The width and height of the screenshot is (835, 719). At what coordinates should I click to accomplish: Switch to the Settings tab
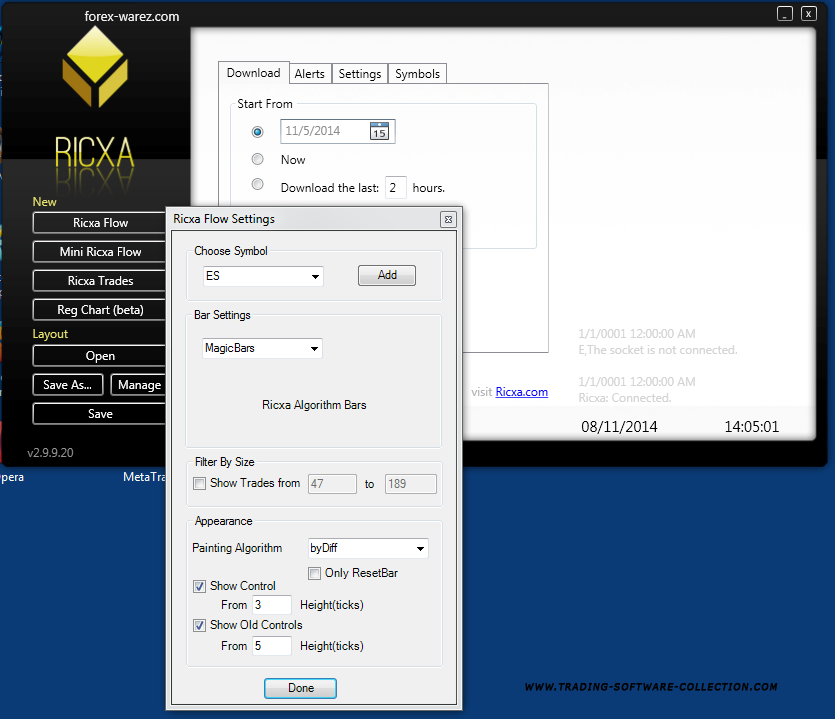360,74
